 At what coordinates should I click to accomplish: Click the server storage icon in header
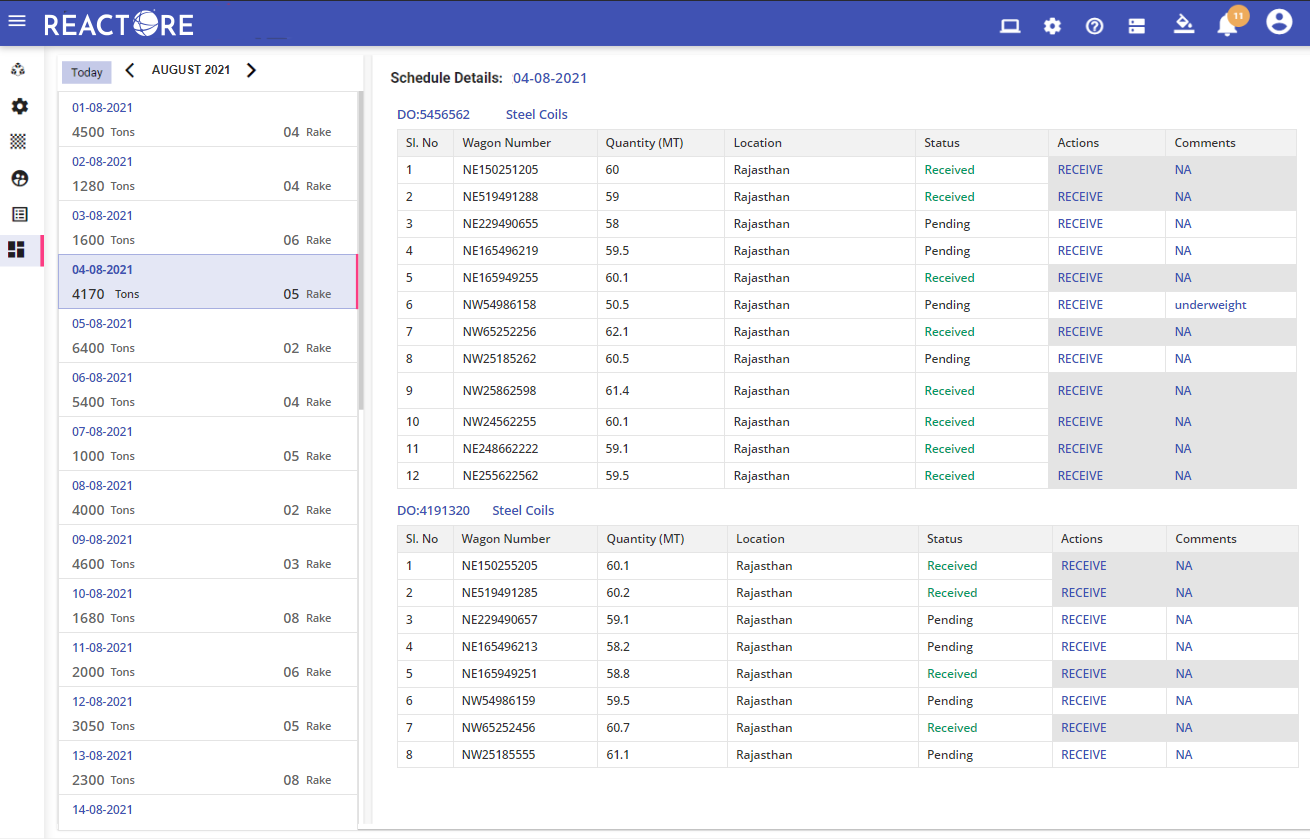pyautogui.click(x=1136, y=26)
